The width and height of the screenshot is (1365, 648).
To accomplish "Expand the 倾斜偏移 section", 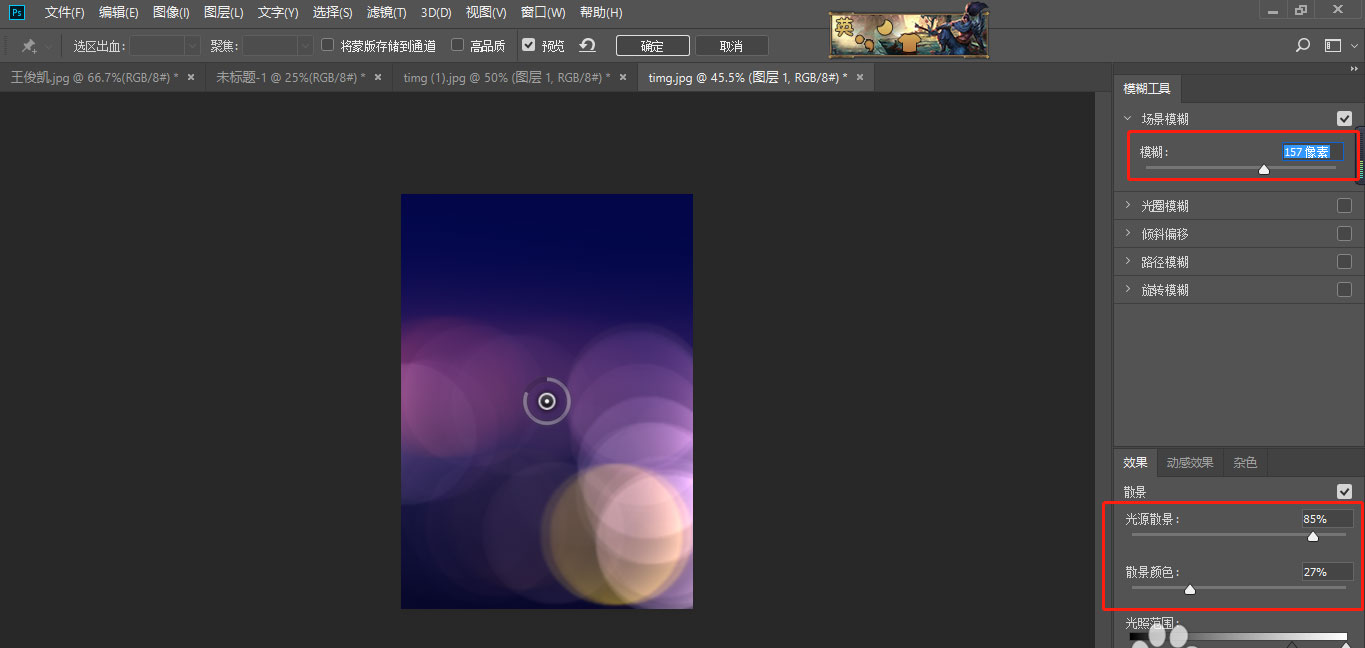I will point(1128,234).
